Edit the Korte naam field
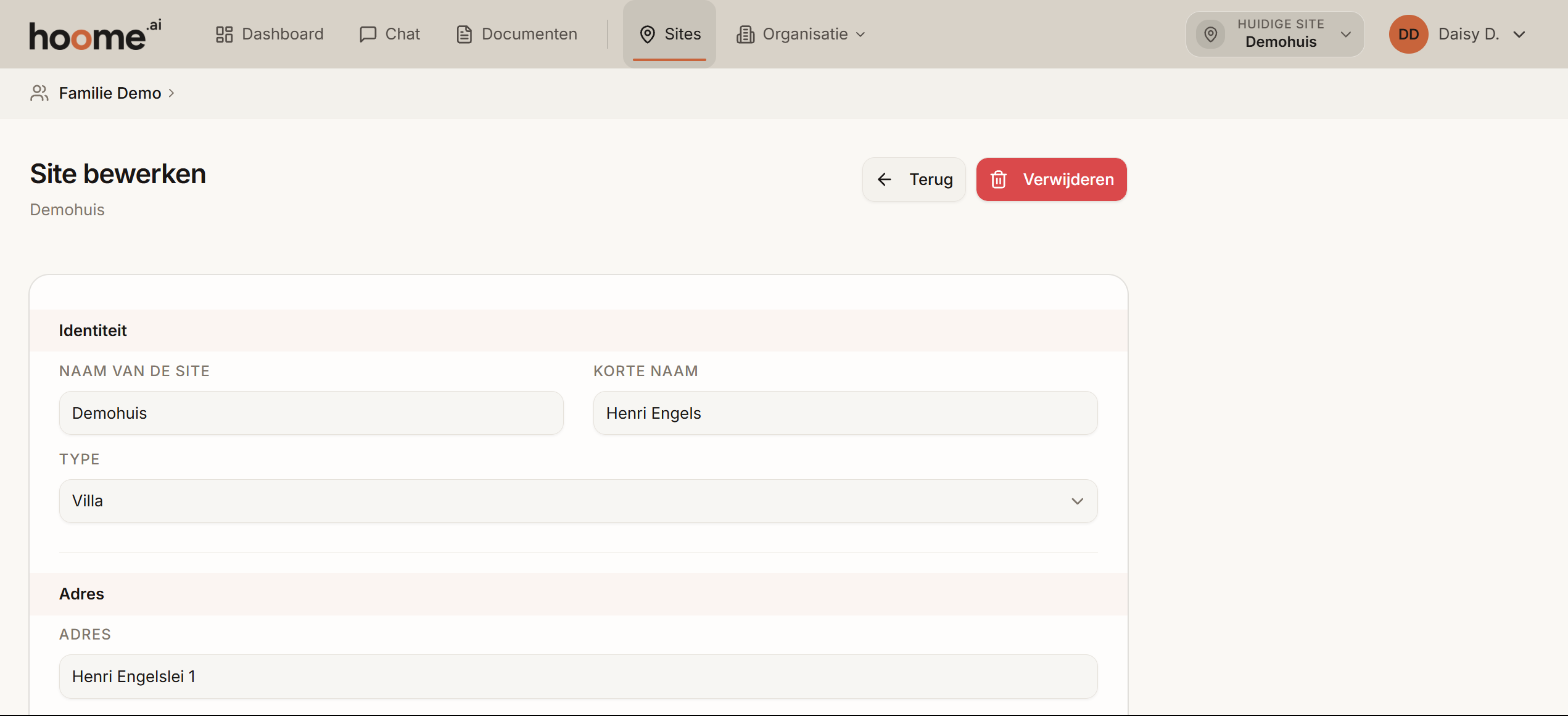Viewport: 1568px width, 716px height. [845, 413]
